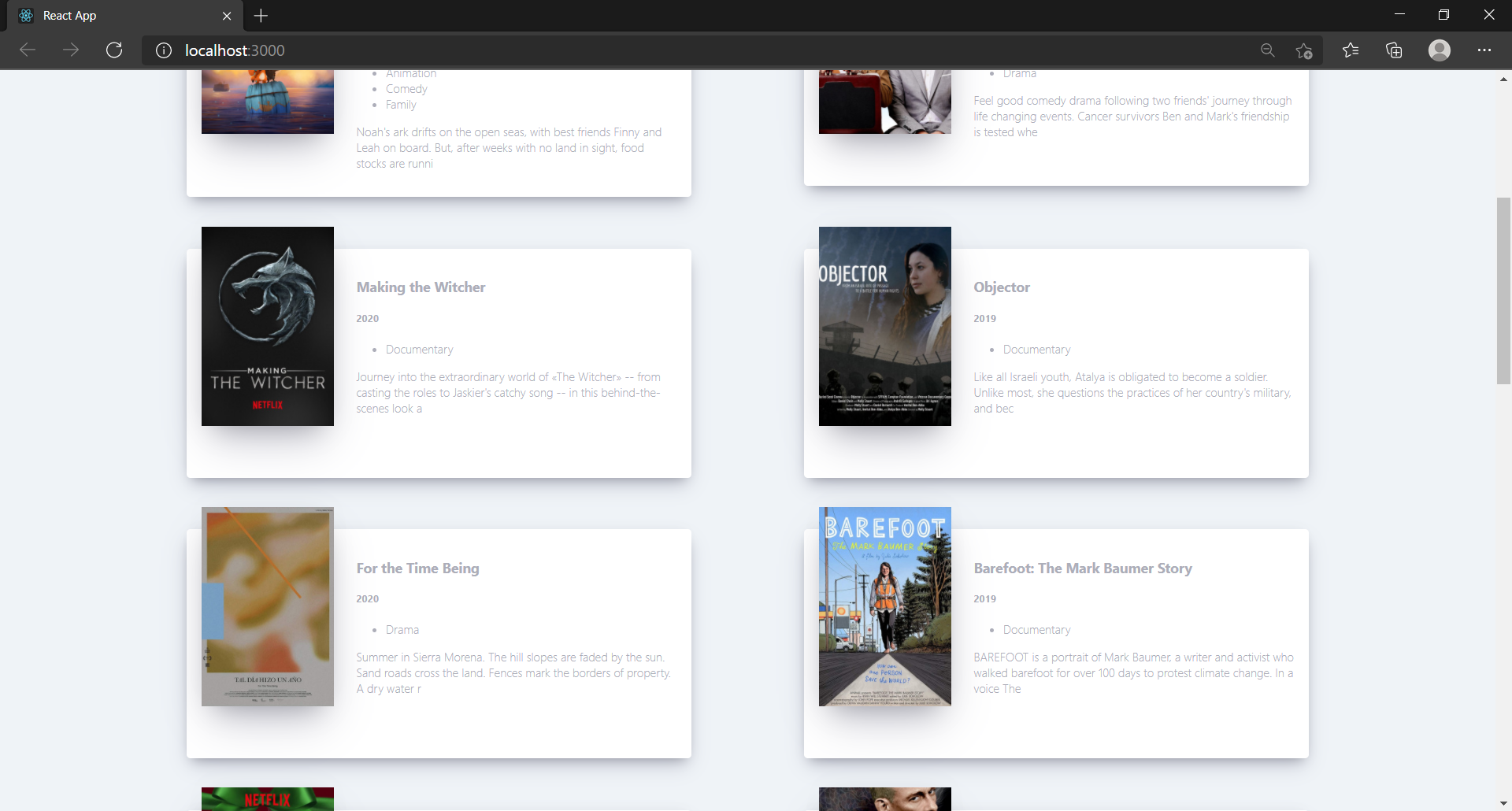Click the scrollbar down arrow
Image resolution: width=1512 pixels, height=811 pixels.
(x=1503, y=803)
